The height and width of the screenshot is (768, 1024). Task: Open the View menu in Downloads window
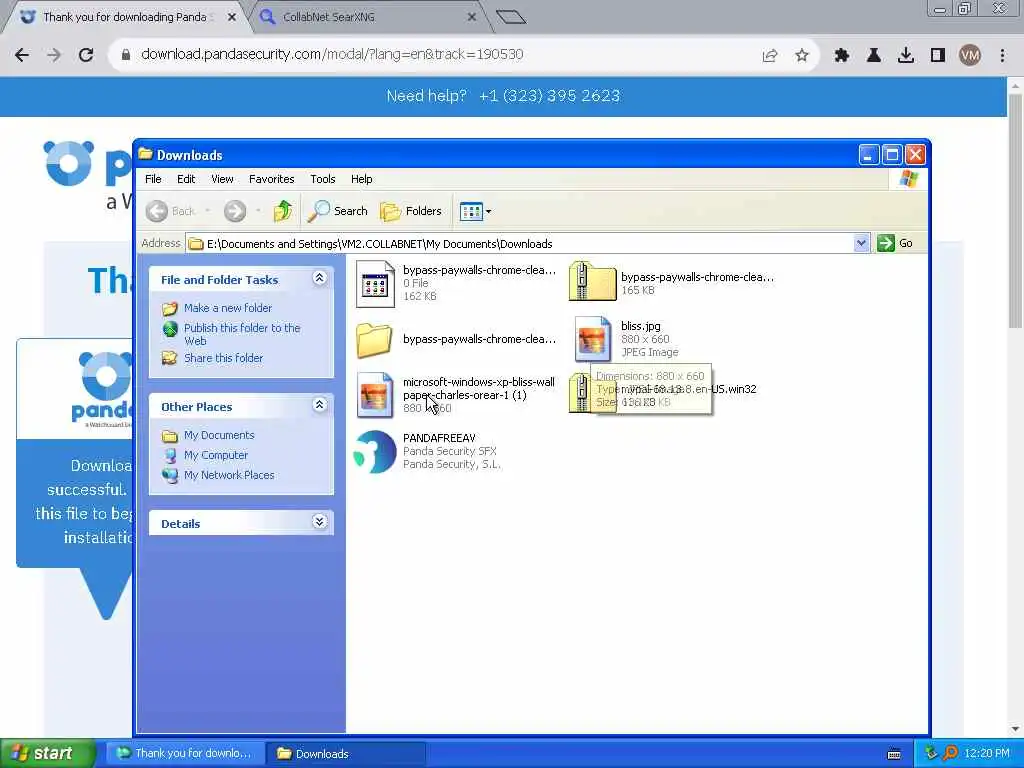pos(222,179)
